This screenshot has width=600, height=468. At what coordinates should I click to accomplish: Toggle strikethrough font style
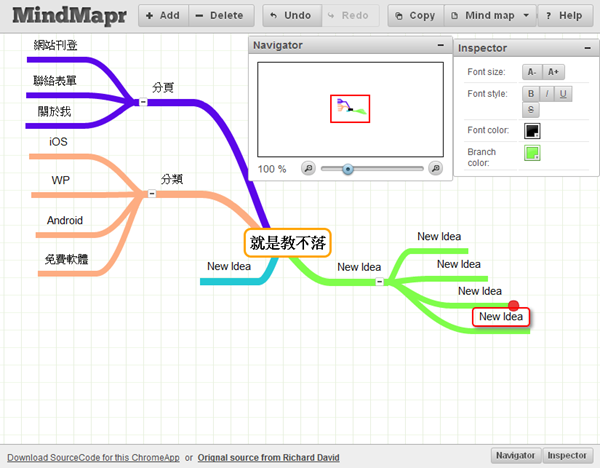[x=531, y=110]
